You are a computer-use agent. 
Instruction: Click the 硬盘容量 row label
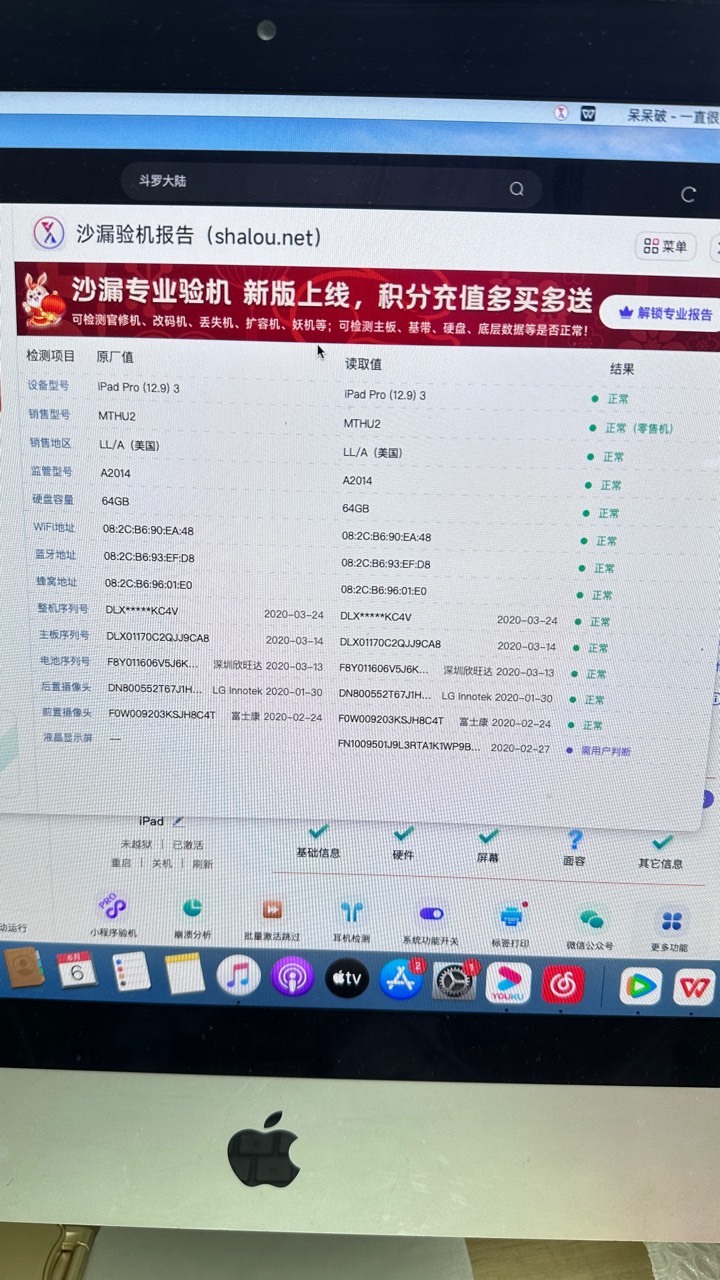(x=53, y=499)
